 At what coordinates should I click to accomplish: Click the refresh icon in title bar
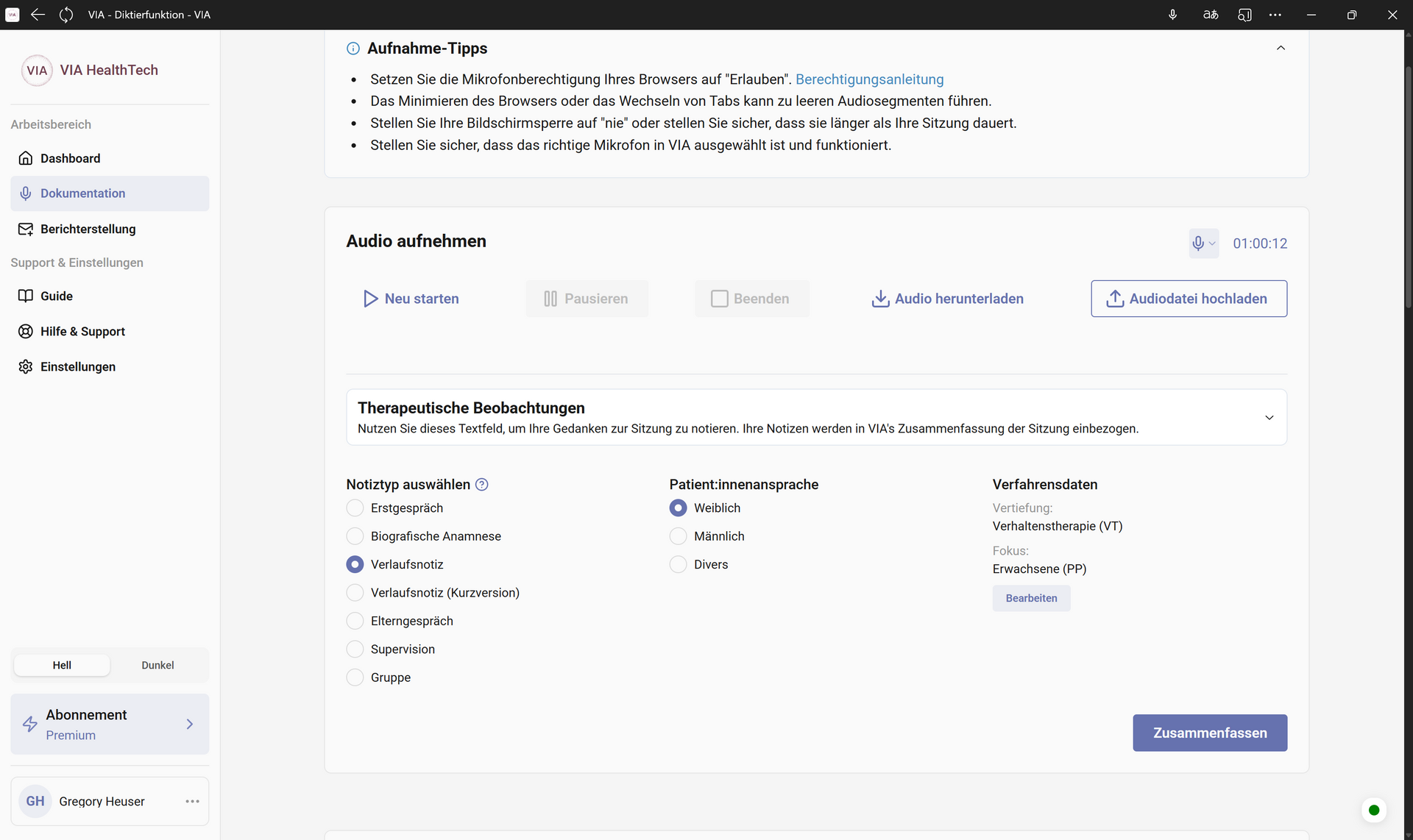66,15
